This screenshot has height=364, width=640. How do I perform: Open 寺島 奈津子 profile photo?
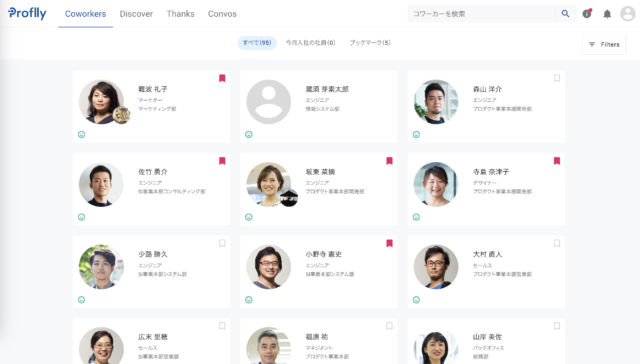(x=436, y=184)
